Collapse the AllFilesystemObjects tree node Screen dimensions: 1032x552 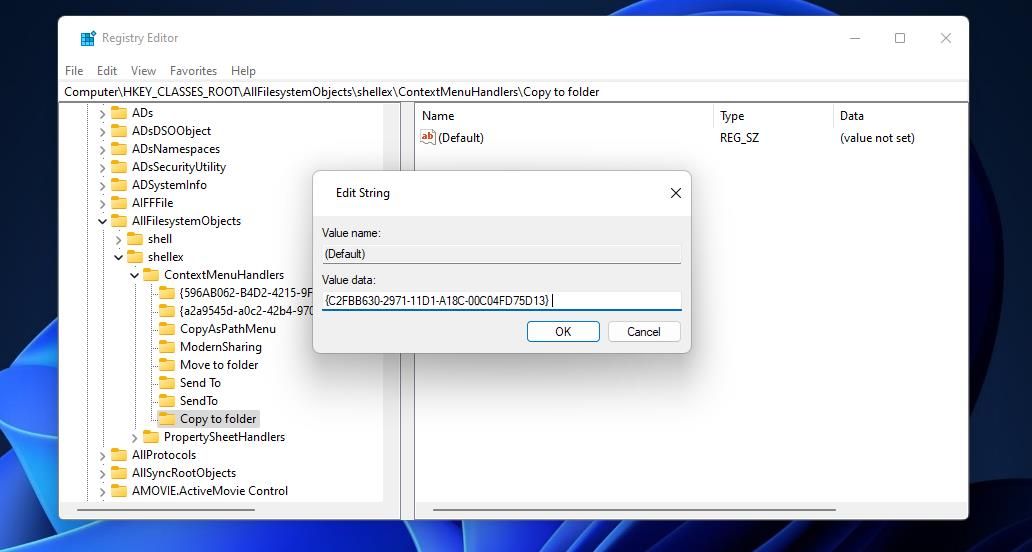point(103,222)
